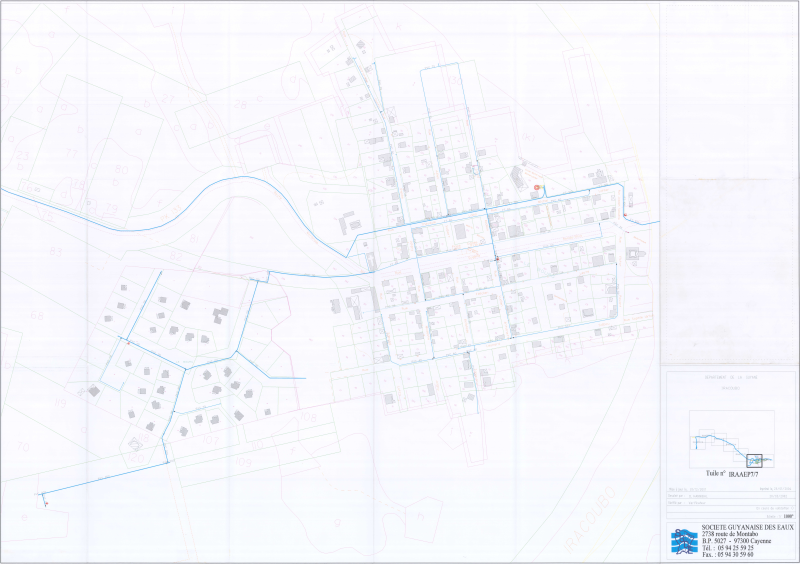
Task: Click the red valve marker on the right edge pipe
Action: (x=626, y=214)
